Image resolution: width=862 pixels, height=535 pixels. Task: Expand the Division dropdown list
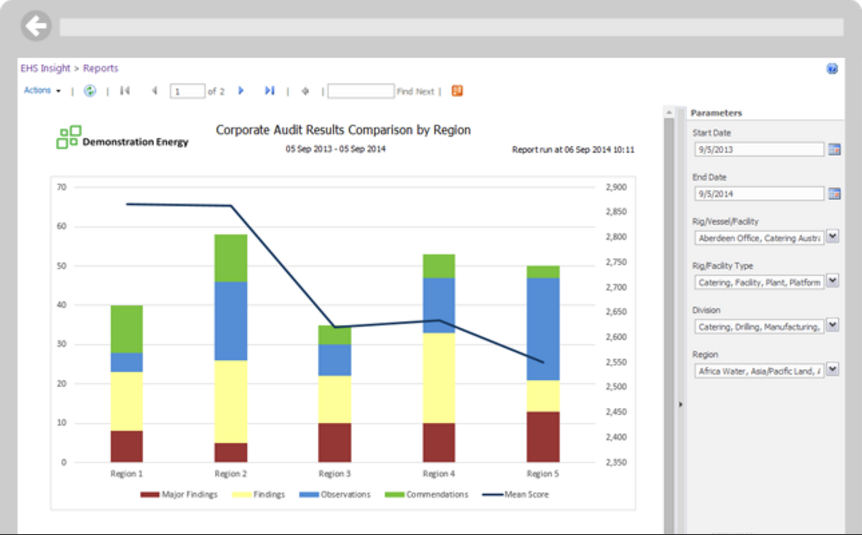coord(833,325)
